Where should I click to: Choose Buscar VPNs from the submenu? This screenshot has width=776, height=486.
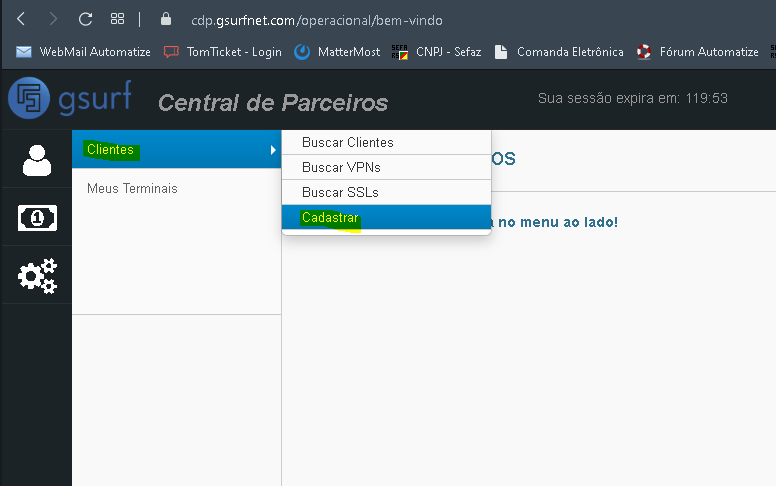point(386,167)
